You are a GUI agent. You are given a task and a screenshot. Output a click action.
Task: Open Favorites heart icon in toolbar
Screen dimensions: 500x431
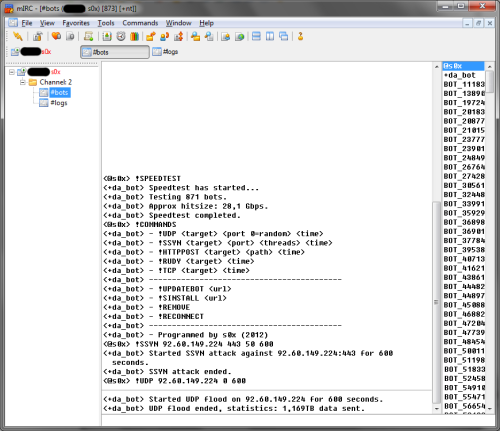[x=56, y=36]
